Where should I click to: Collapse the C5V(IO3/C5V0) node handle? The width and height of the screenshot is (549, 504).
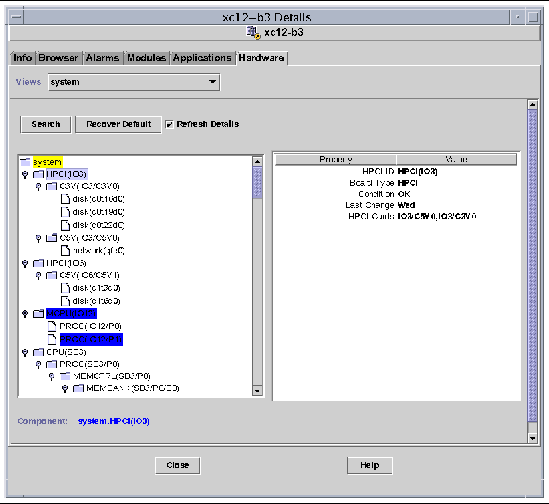[39, 238]
